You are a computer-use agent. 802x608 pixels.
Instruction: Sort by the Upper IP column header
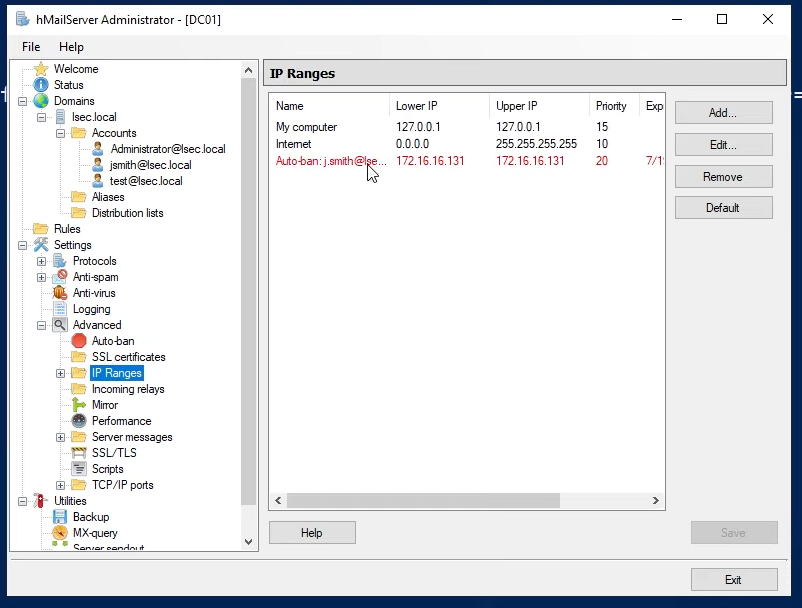539,106
